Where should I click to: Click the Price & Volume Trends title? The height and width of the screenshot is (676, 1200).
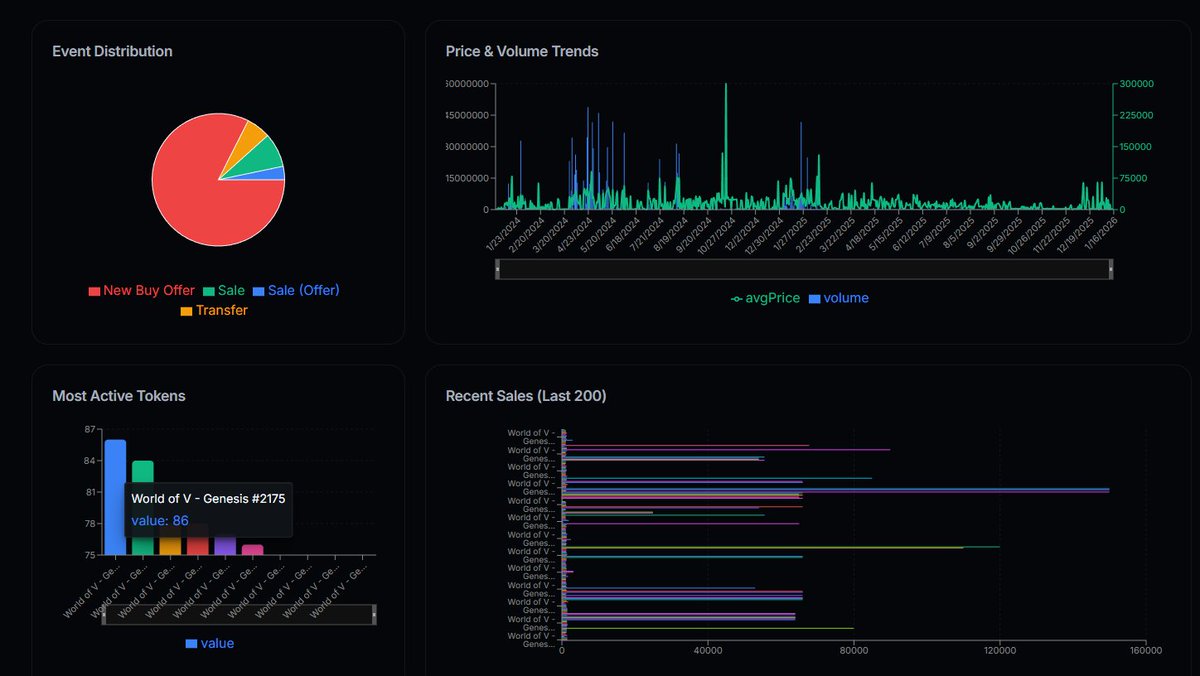click(x=522, y=51)
